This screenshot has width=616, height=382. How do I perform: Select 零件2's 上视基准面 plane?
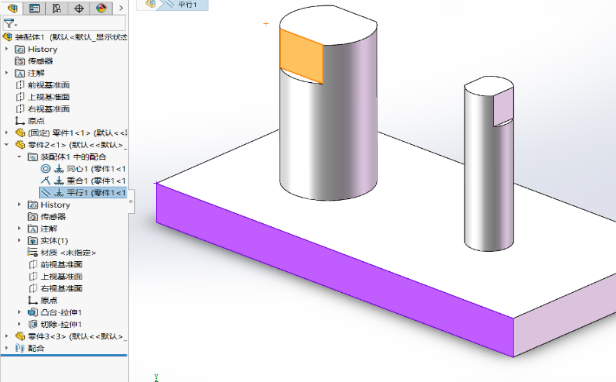pos(55,276)
